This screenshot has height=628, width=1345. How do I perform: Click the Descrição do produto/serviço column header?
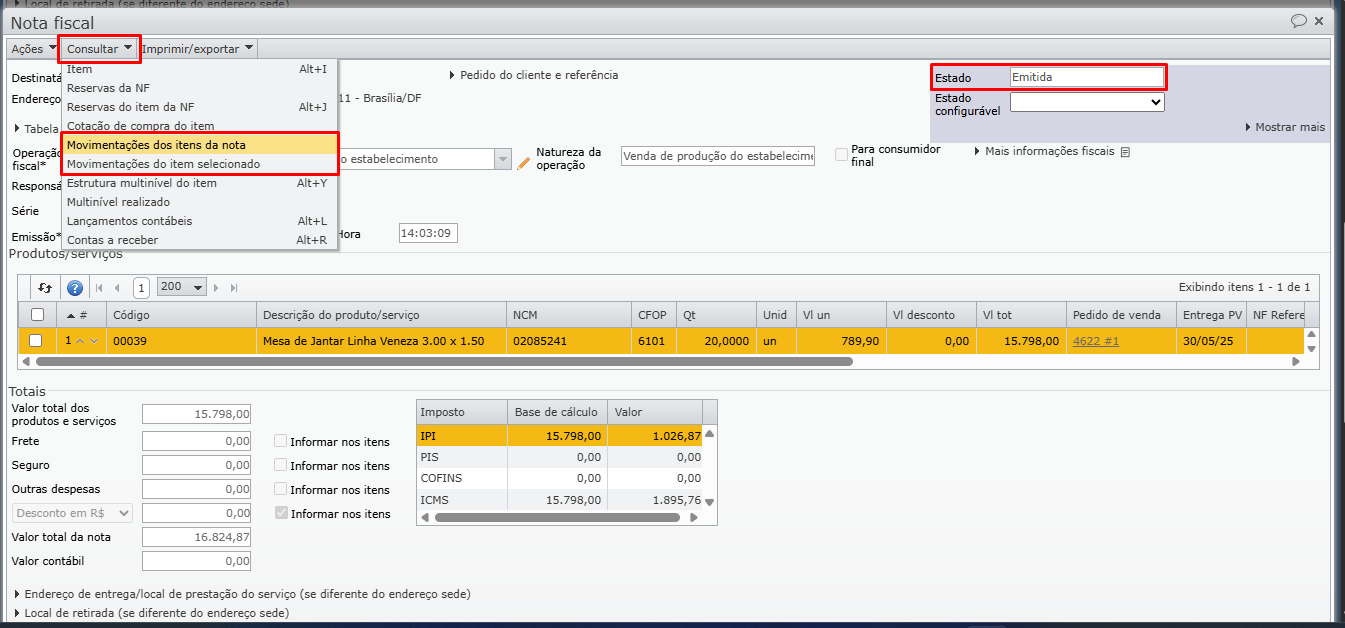click(x=381, y=315)
